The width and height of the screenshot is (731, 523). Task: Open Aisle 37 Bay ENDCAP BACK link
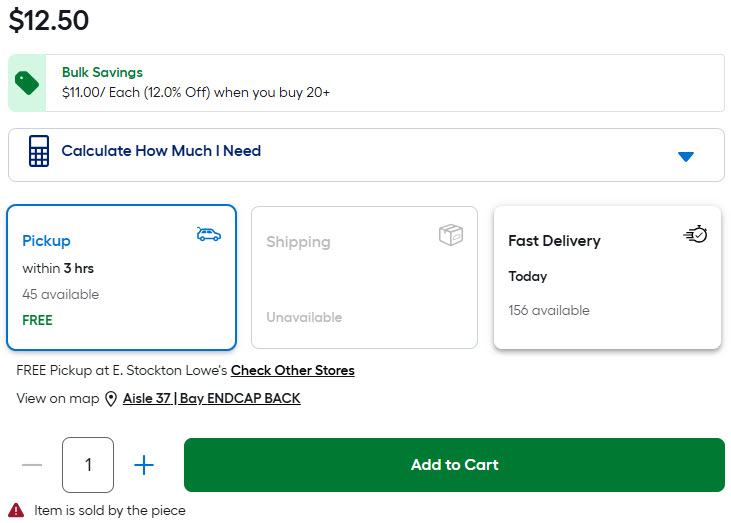[211, 399]
